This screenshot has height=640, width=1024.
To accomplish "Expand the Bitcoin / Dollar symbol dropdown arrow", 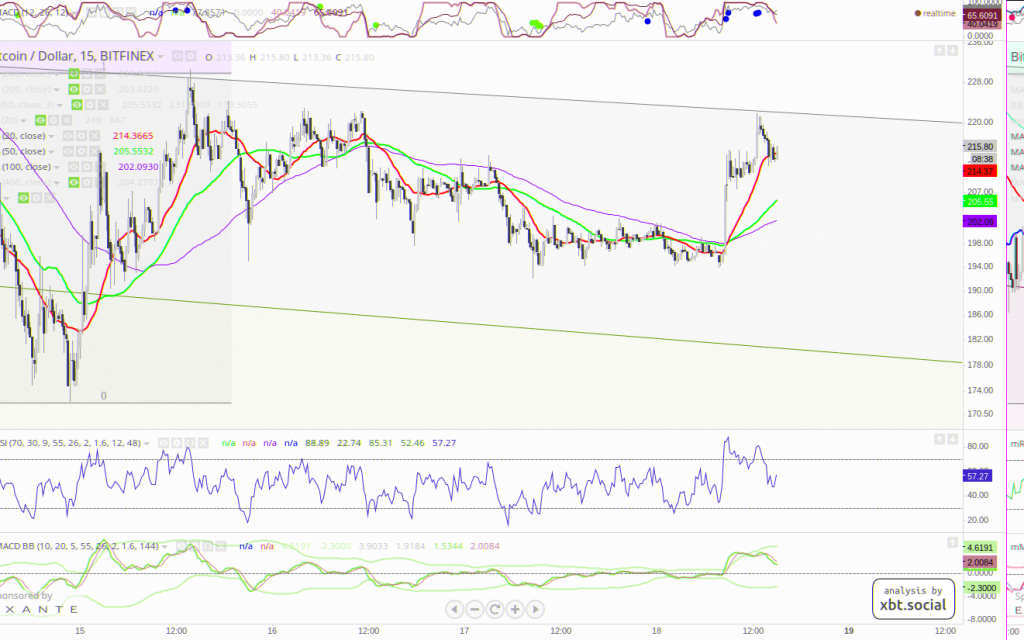I will point(160,57).
